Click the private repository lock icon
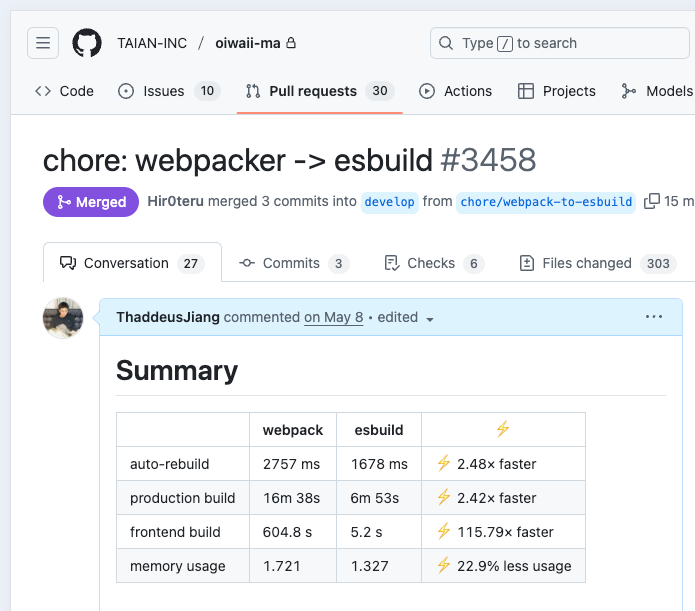 [291, 43]
